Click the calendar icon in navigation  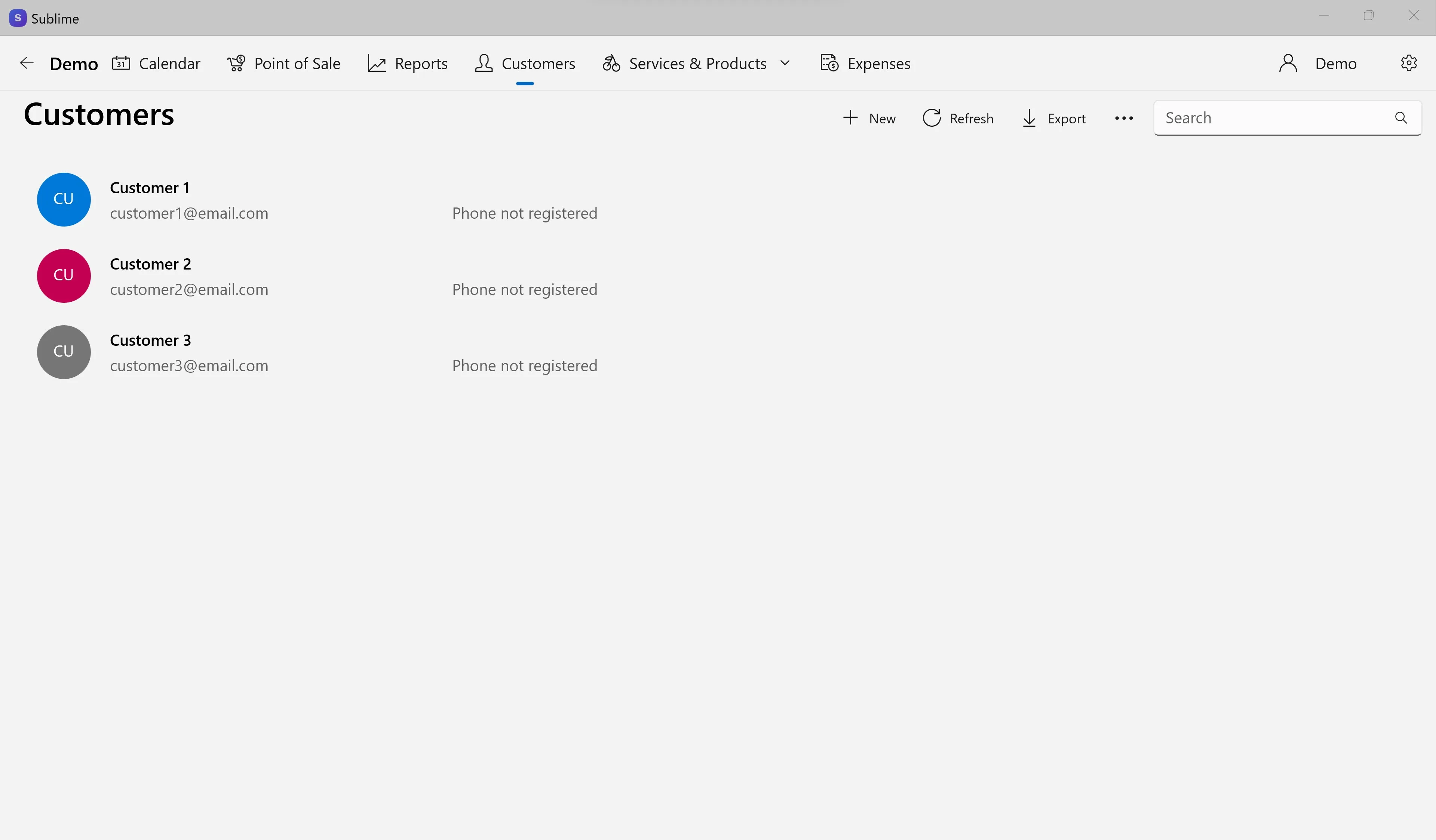click(x=121, y=63)
